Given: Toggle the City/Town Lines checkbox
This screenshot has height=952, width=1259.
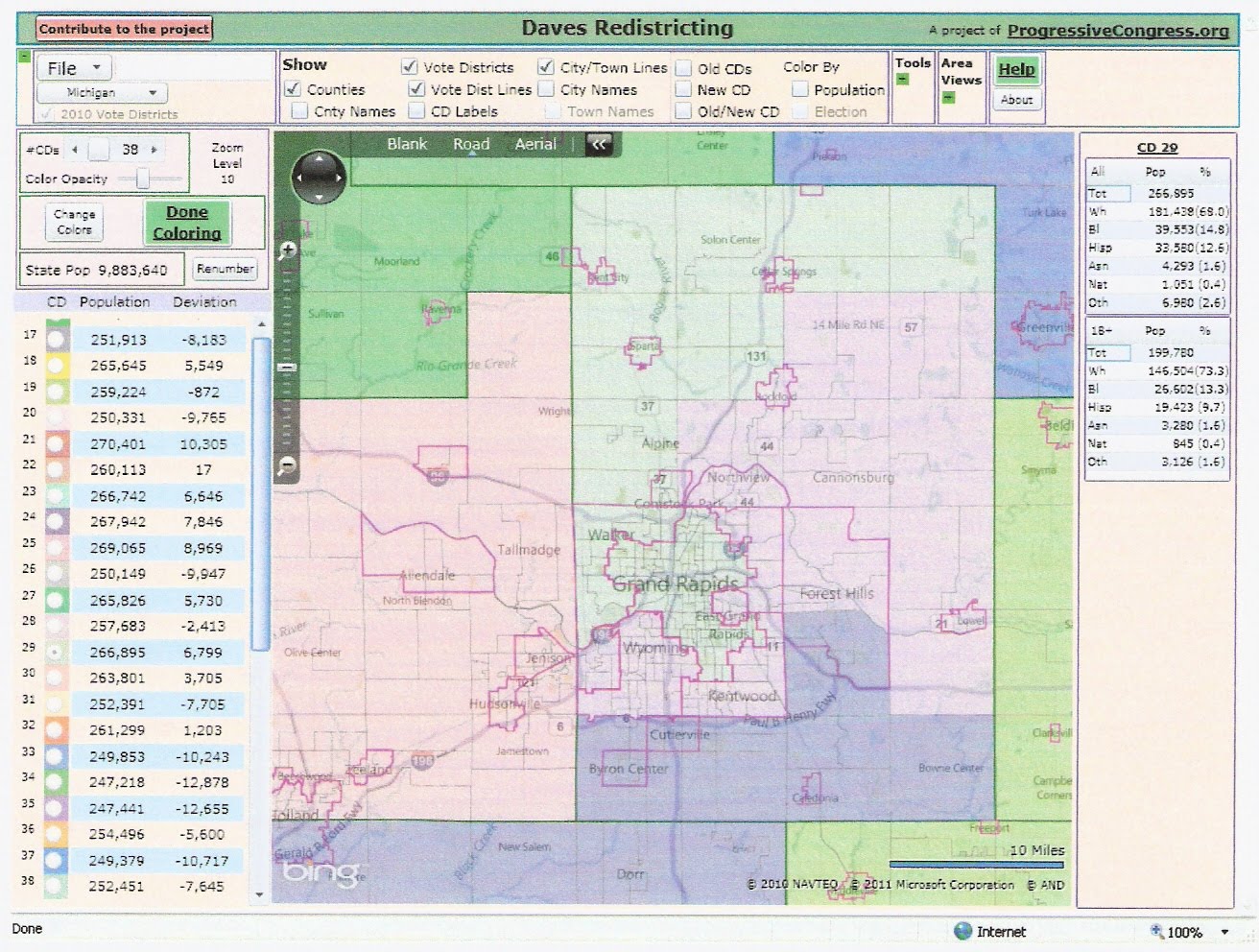Looking at the screenshot, I should click(546, 67).
